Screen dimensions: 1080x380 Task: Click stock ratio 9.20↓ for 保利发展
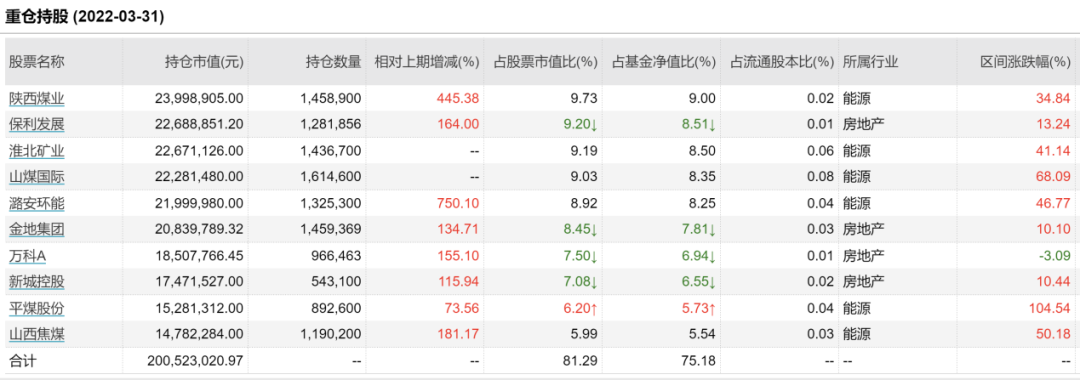(581, 125)
